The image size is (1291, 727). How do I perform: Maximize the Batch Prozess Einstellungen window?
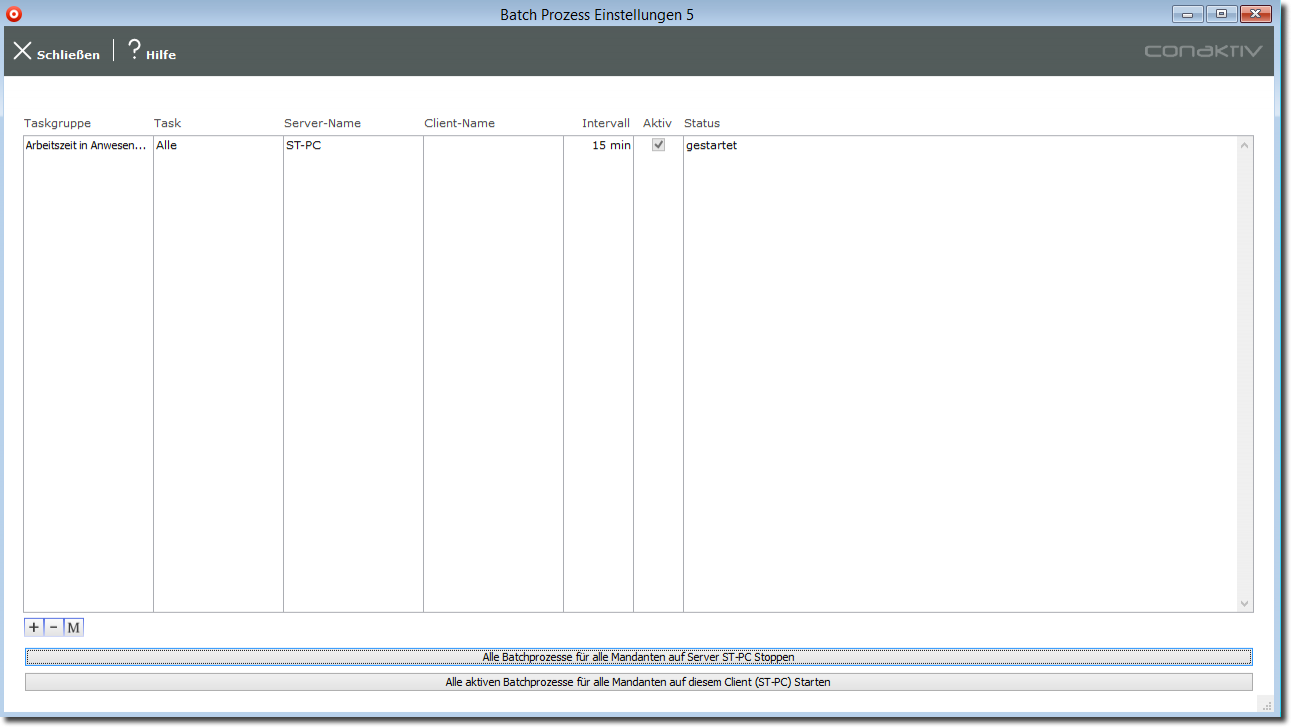coord(1221,14)
